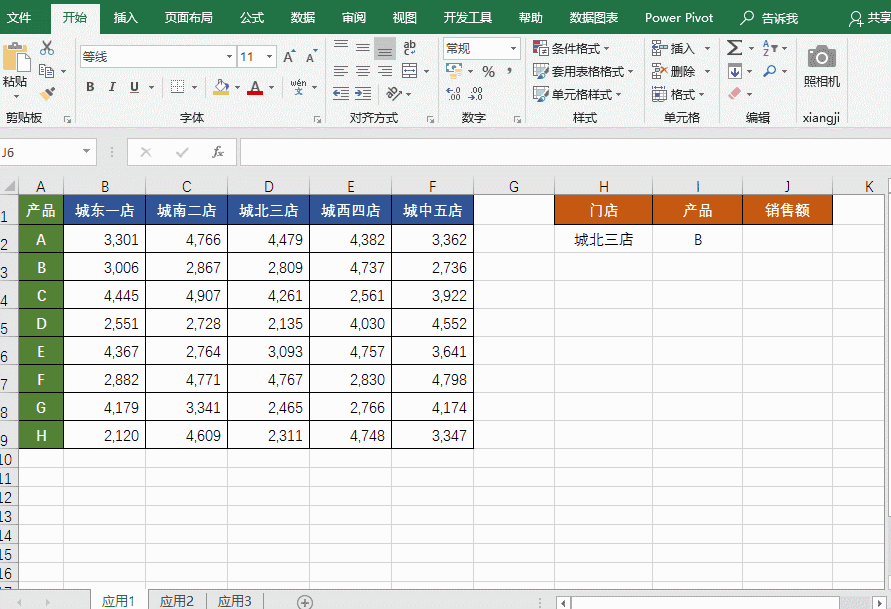Toggle center text alignment
891x609 pixels.
pyautogui.click(x=363, y=71)
